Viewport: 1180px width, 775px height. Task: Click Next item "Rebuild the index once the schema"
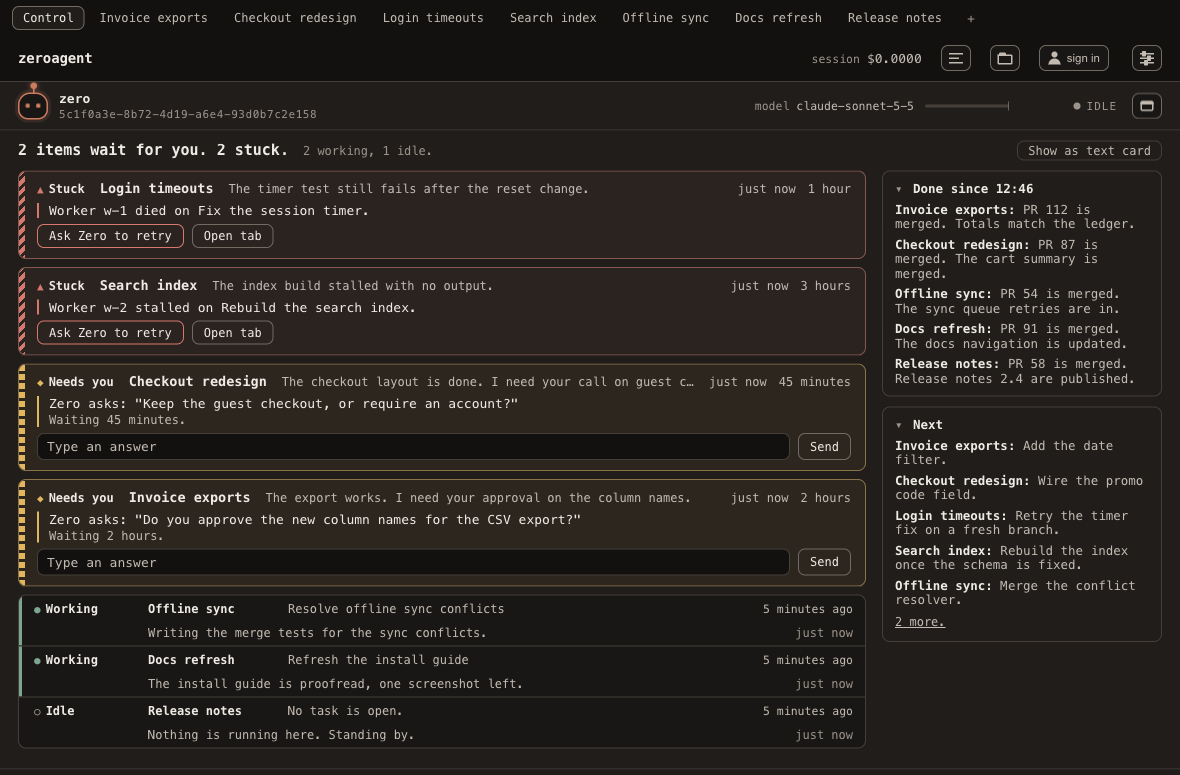[x=1011, y=558]
